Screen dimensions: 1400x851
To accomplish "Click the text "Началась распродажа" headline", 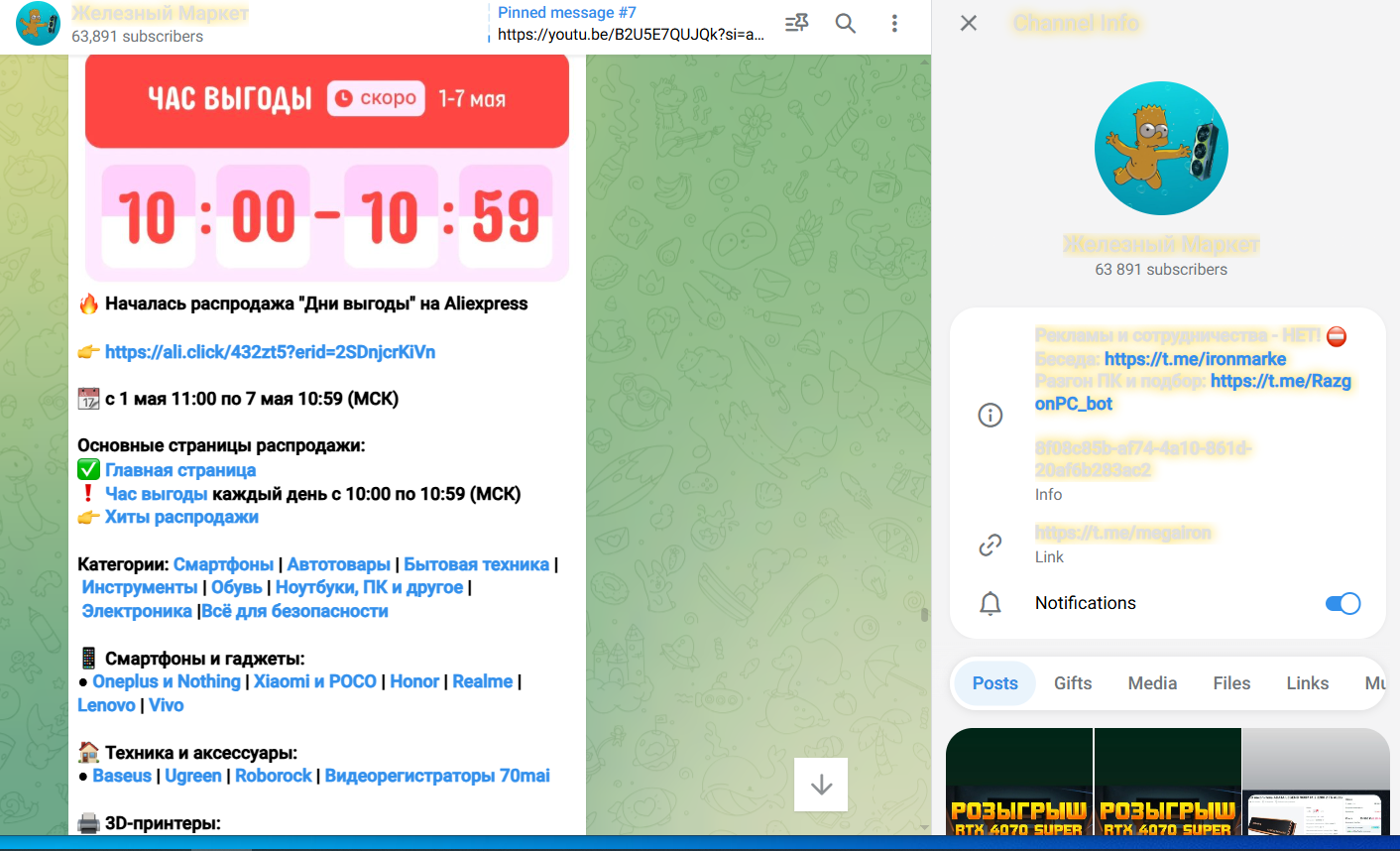I will 201,304.
